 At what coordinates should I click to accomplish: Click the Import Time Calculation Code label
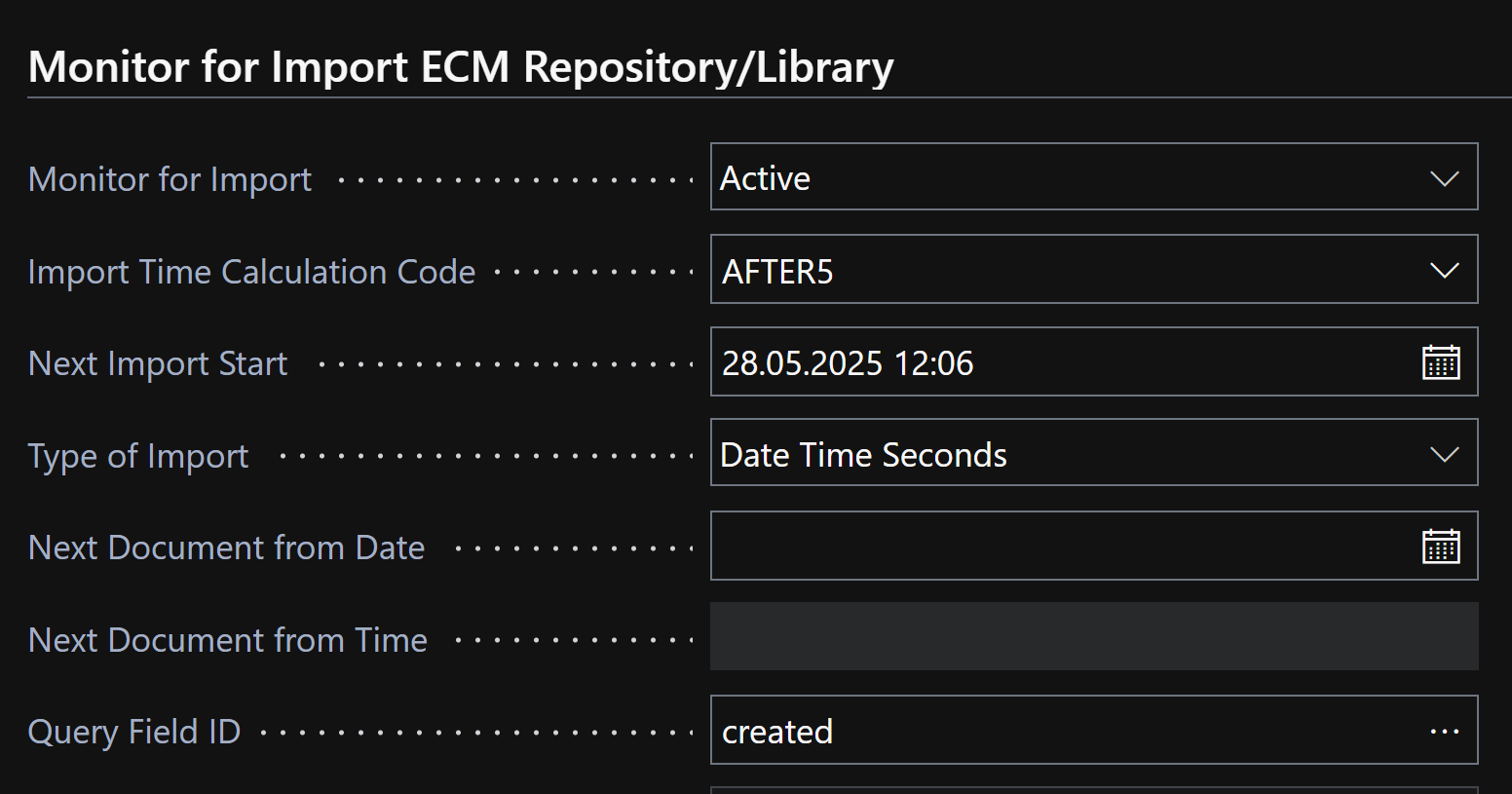click(x=251, y=272)
